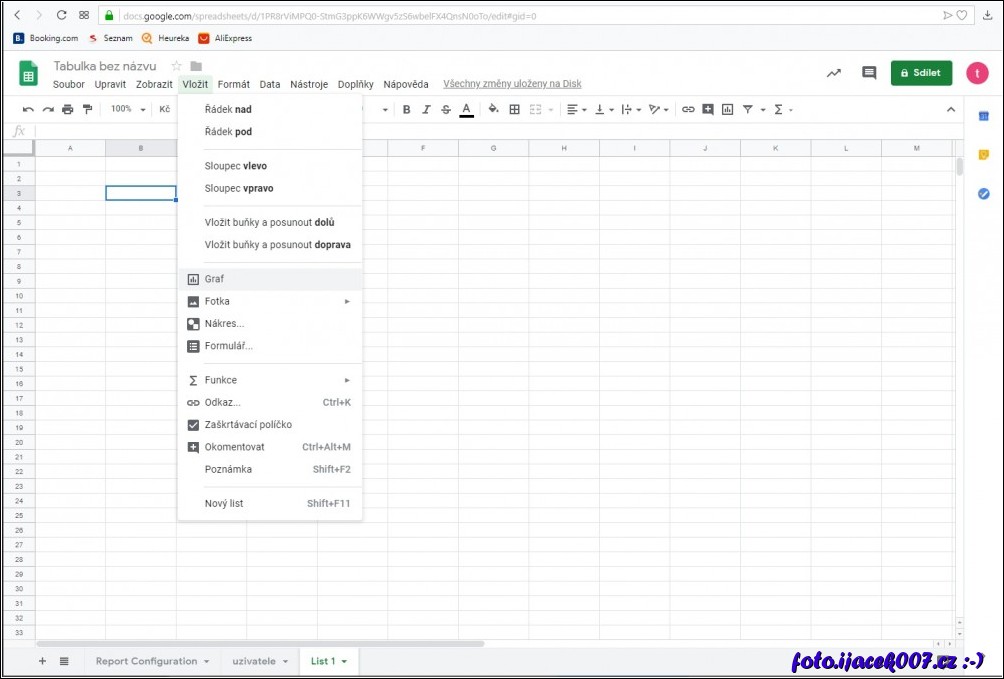The width and height of the screenshot is (1004, 679).
Task: Click the undo arrow icon
Action: pyautogui.click(x=28, y=109)
